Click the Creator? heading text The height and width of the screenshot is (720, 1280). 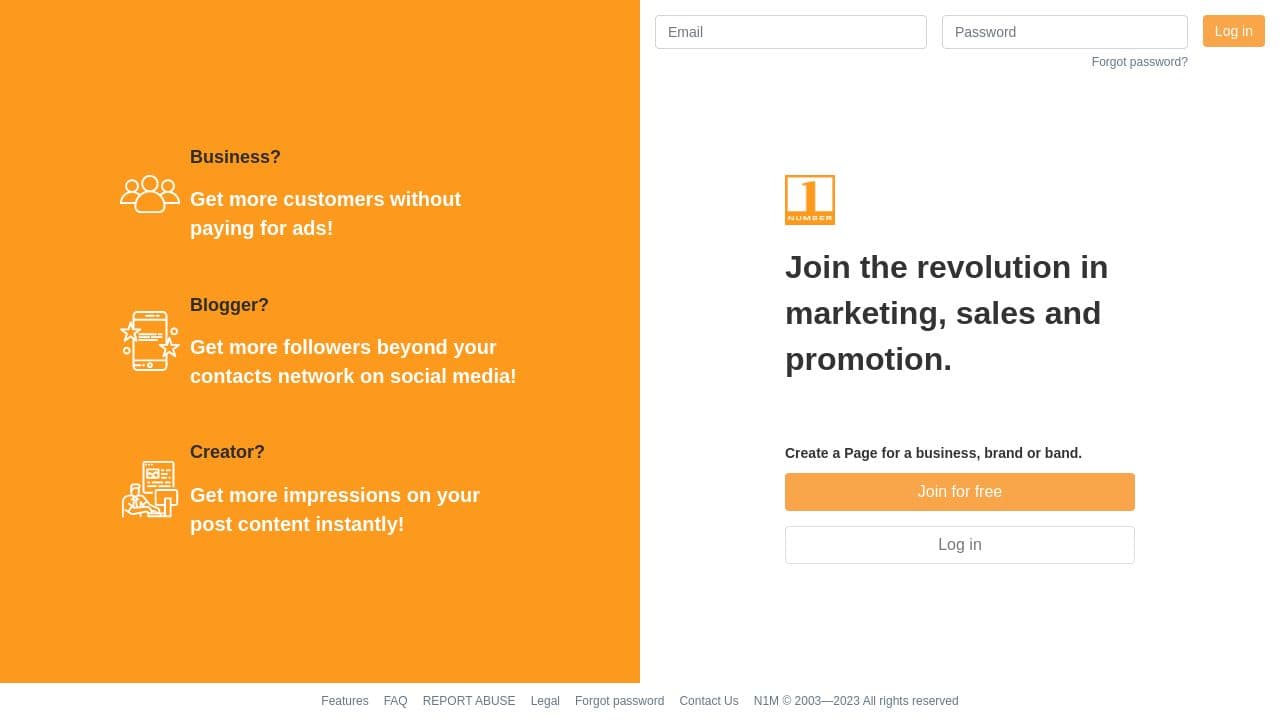[x=227, y=452]
